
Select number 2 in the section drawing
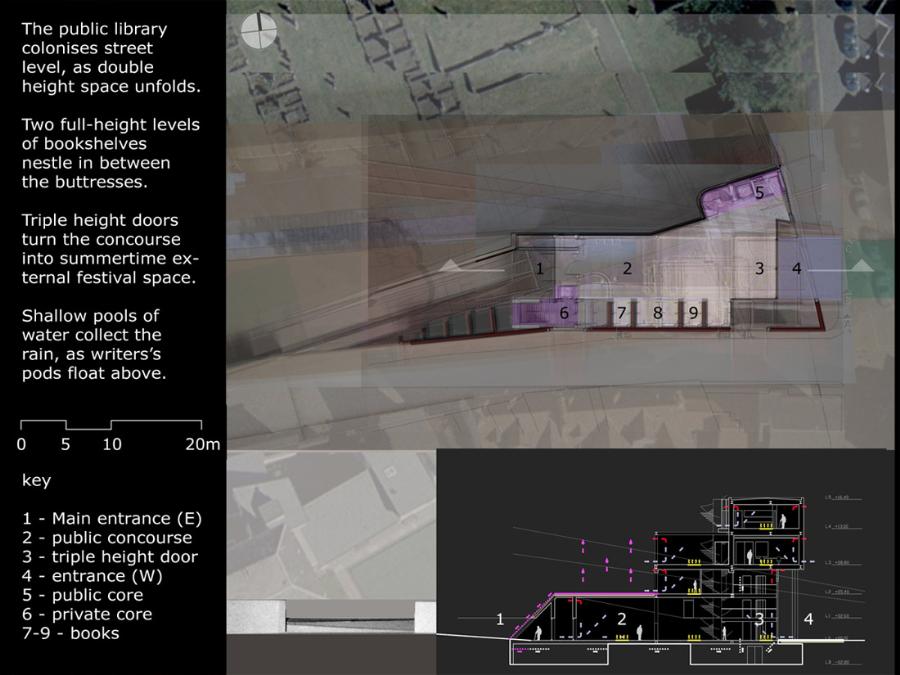(621, 619)
